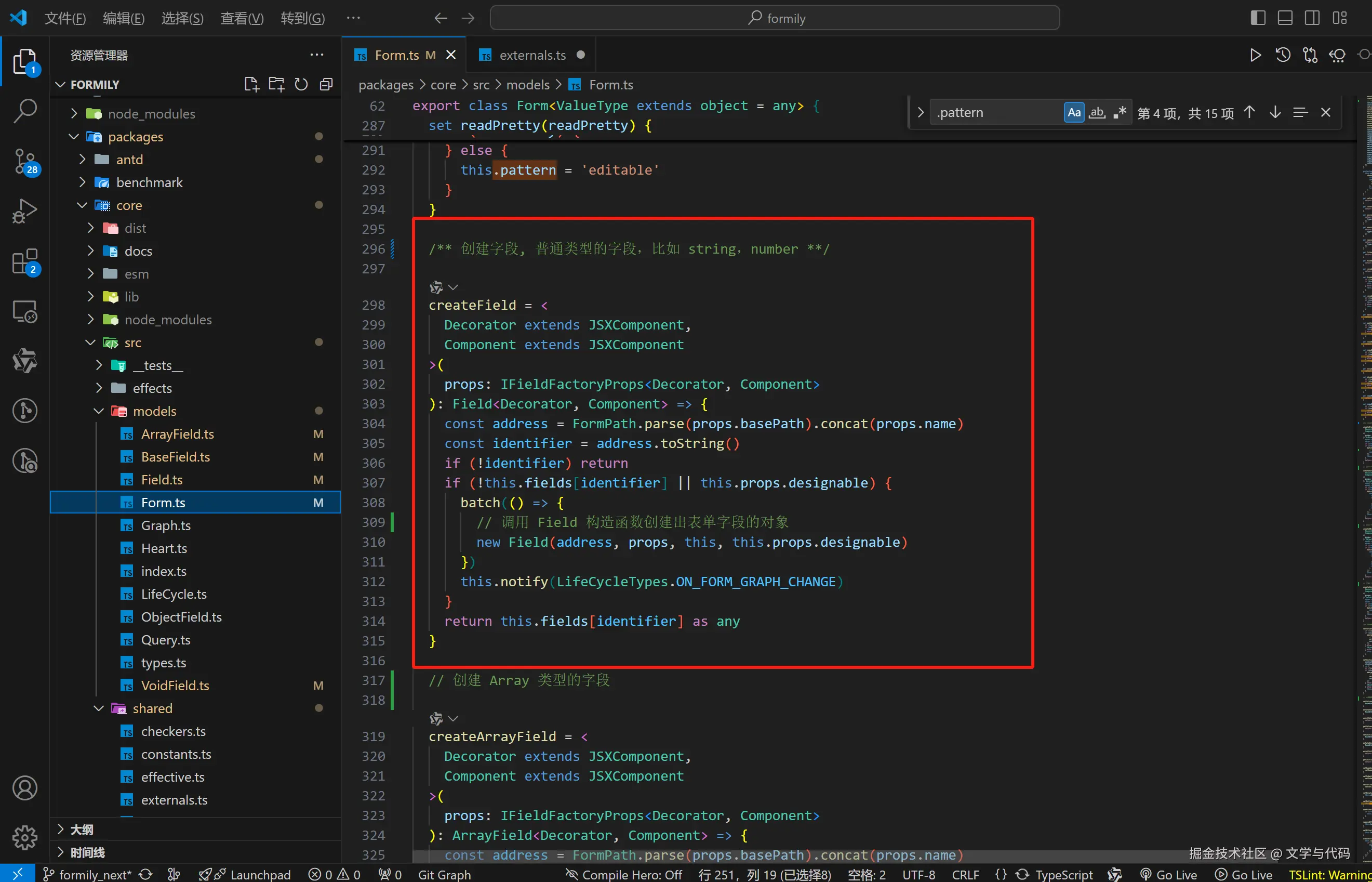Refresh the FORMILY explorer tree
The height and width of the screenshot is (882, 1372).
301,85
